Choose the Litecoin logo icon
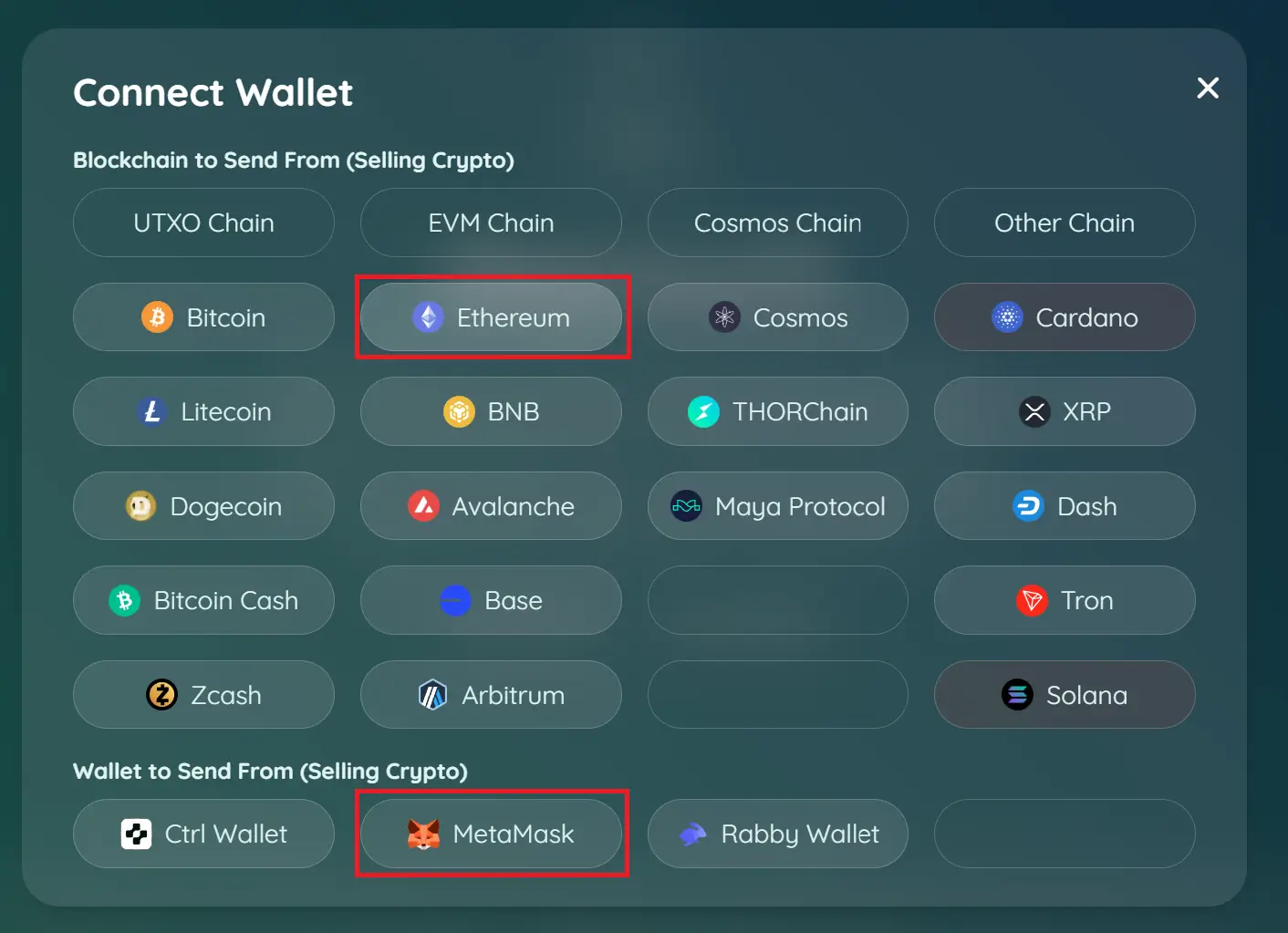Image resolution: width=1288 pixels, height=933 pixels. click(x=152, y=411)
